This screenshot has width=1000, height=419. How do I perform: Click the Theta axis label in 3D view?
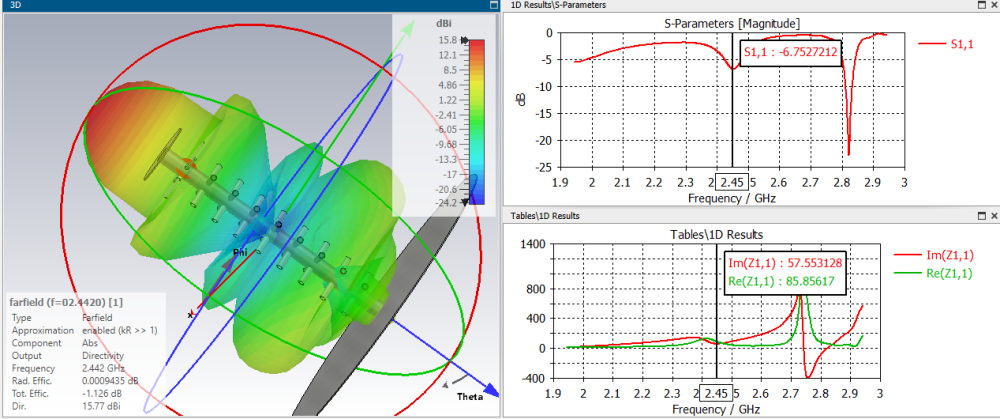(x=470, y=397)
